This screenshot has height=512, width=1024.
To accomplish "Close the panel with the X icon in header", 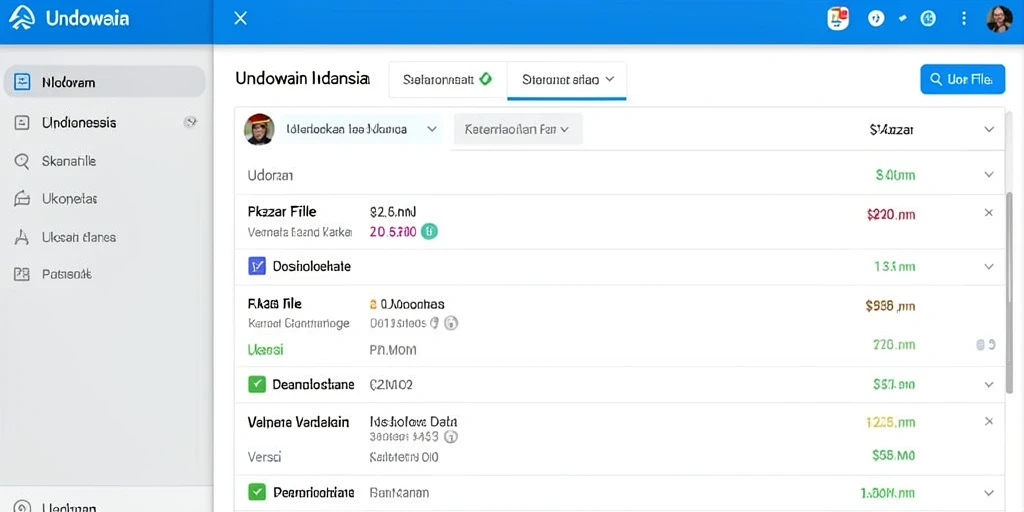I will pyautogui.click(x=240, y=18).
